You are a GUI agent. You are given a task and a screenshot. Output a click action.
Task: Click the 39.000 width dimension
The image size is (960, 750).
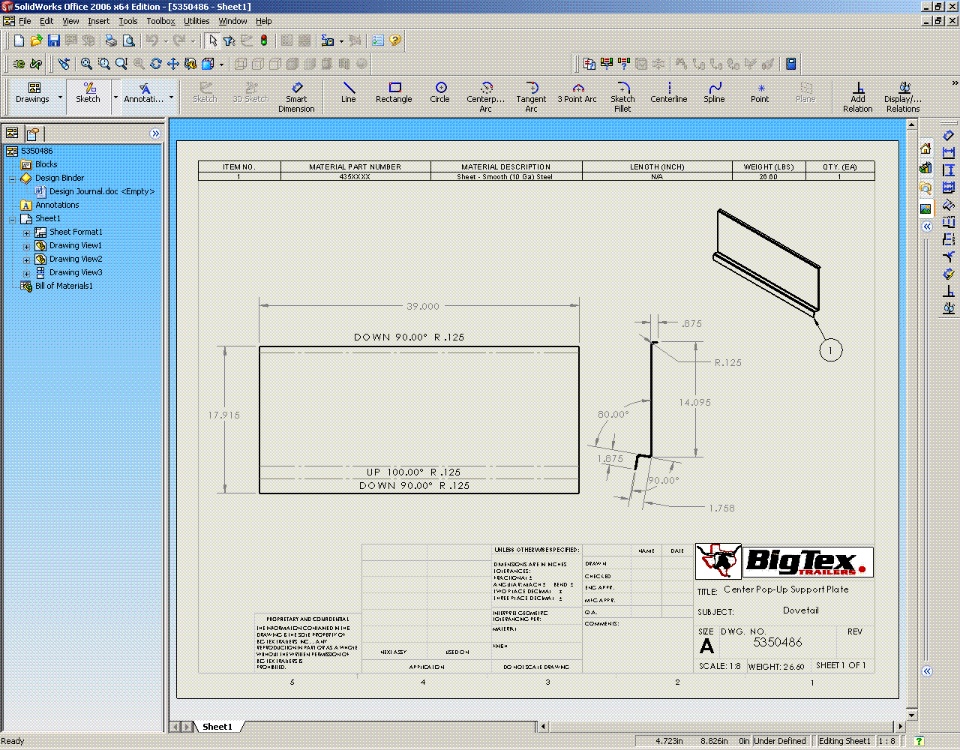422,306
